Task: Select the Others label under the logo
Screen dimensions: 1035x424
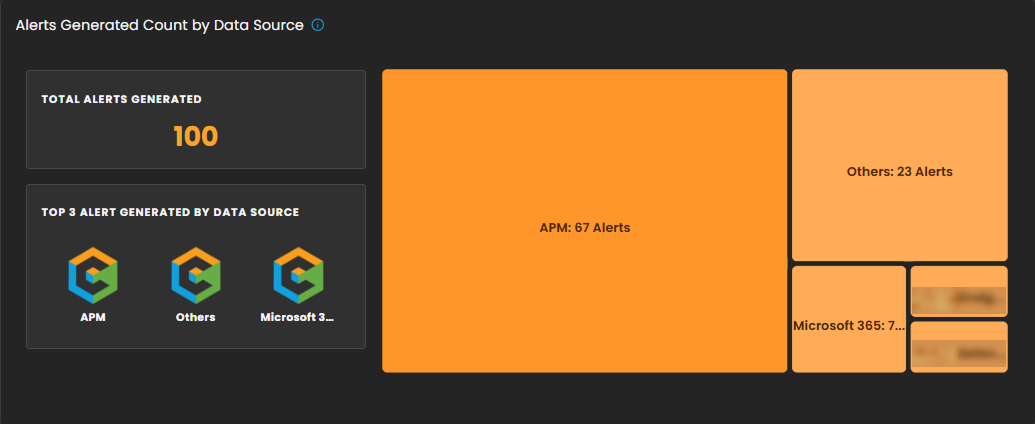Action: (x=195, y=317)
